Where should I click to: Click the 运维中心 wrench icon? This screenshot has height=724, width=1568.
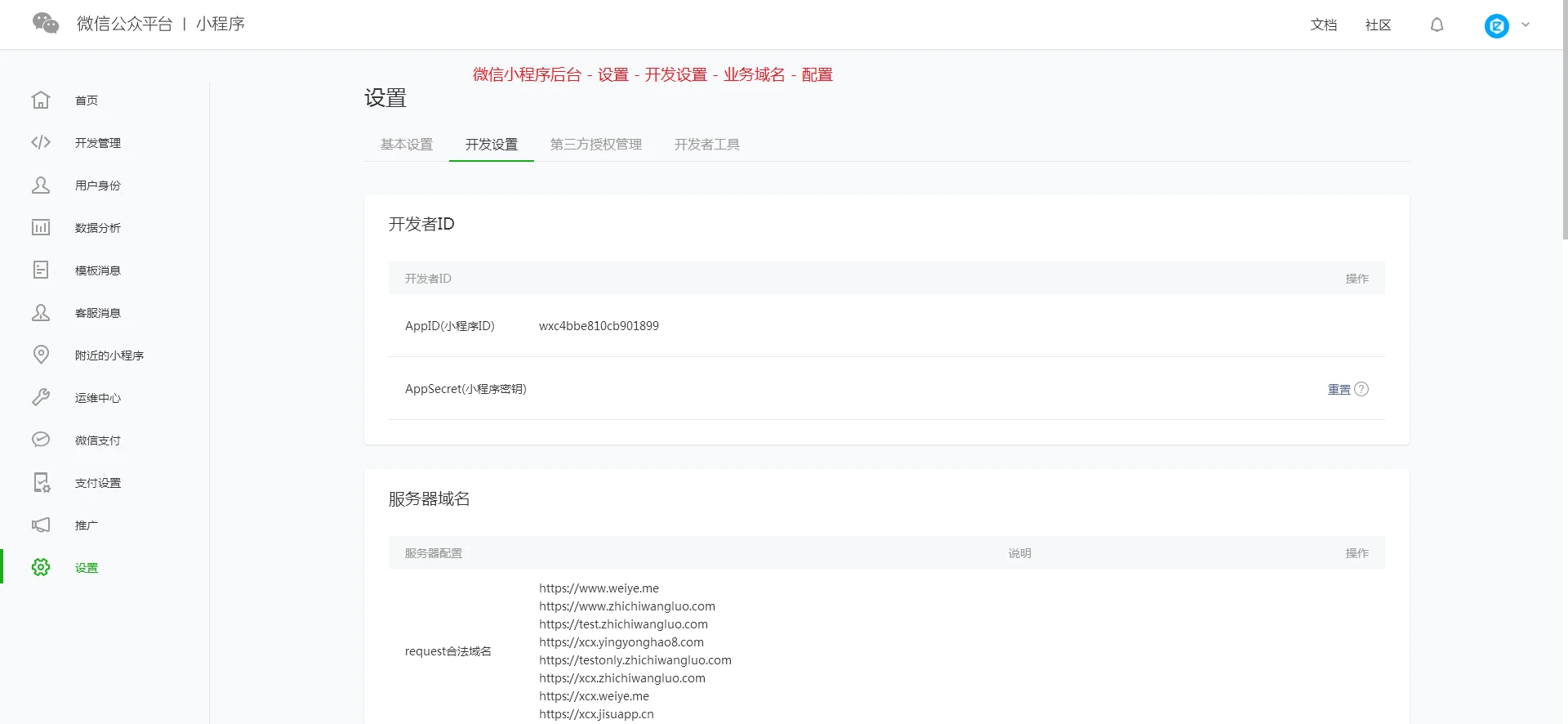tap(41, 397)
